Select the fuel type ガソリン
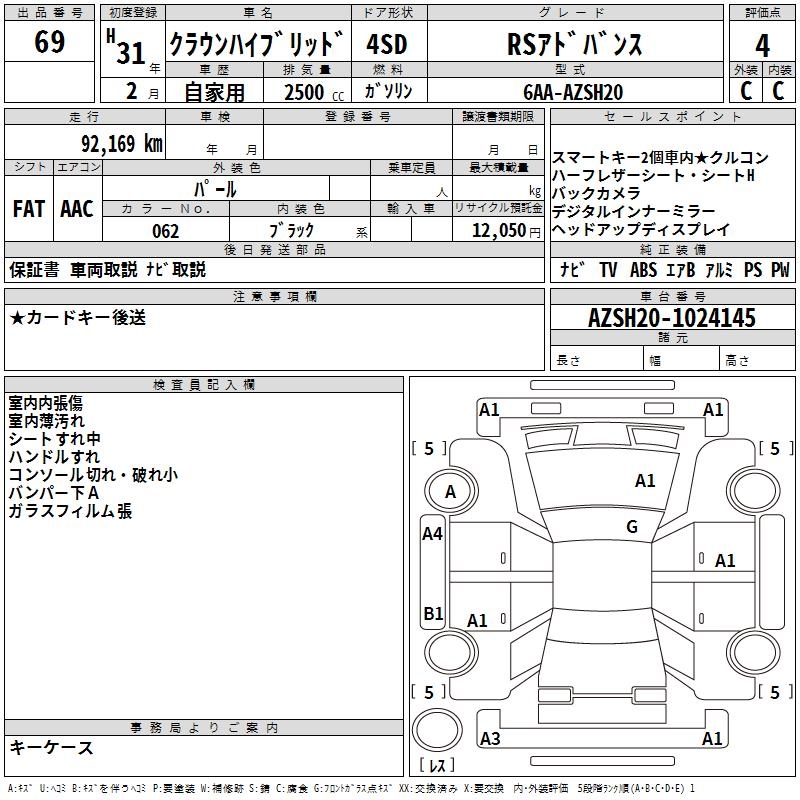The height and width of the screenshot is (800, 800). click(x=388, y=91)
